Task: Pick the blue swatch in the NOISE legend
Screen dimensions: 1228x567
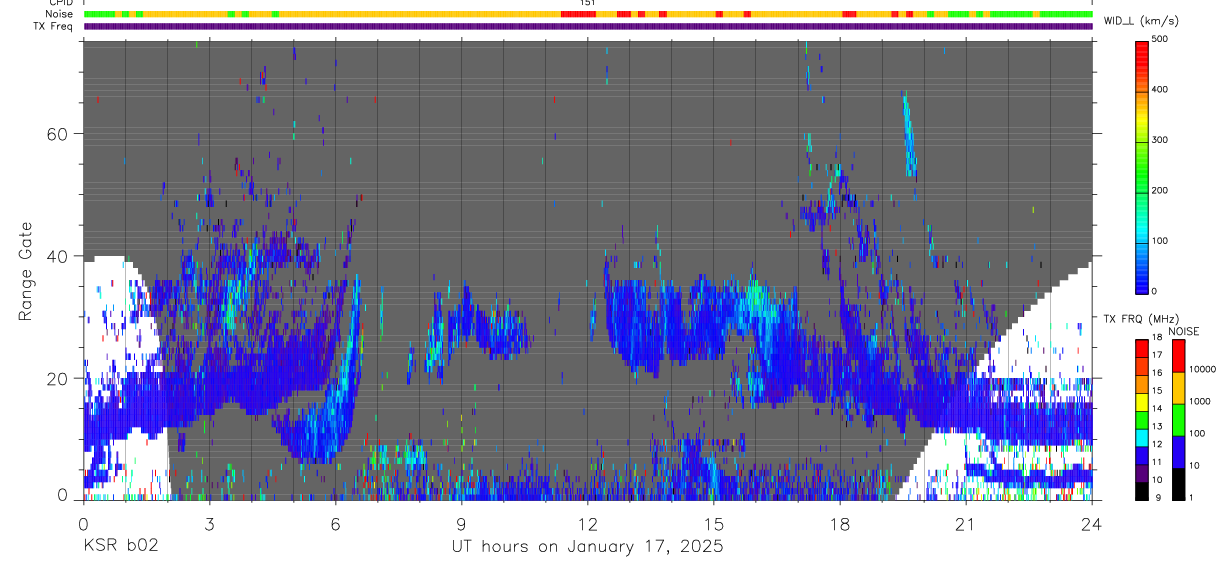Action: click(1178, 451)
